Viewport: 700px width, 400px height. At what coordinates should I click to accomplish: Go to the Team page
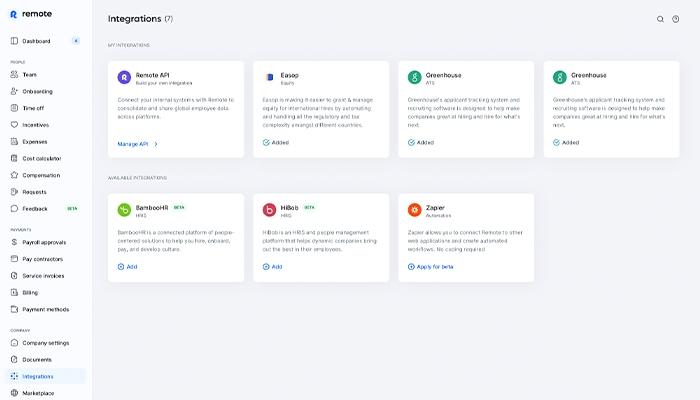45,75
